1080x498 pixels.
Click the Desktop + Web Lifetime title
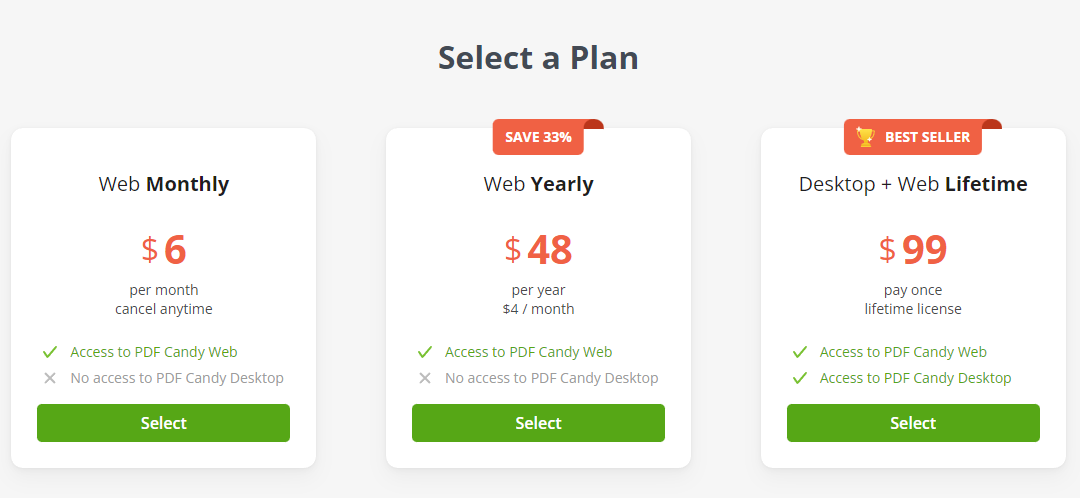pyautogui.click(x=913, y=184)
